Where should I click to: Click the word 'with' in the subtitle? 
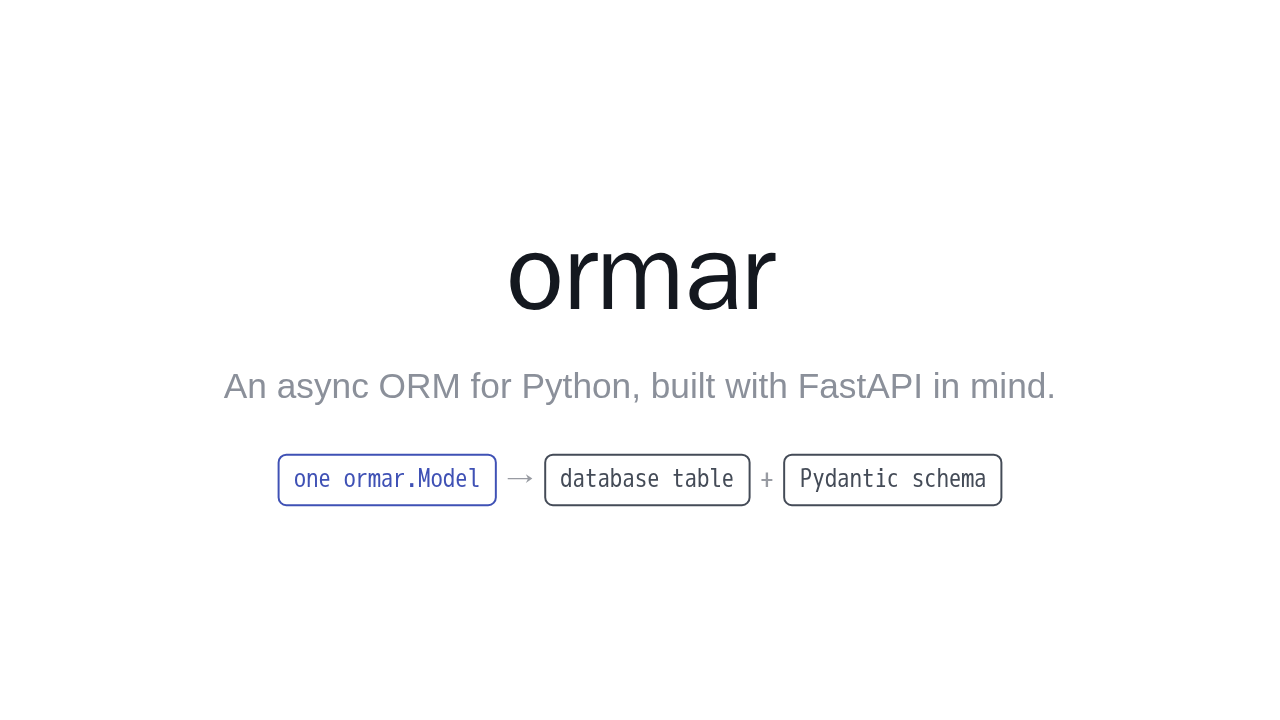point(753,386)
